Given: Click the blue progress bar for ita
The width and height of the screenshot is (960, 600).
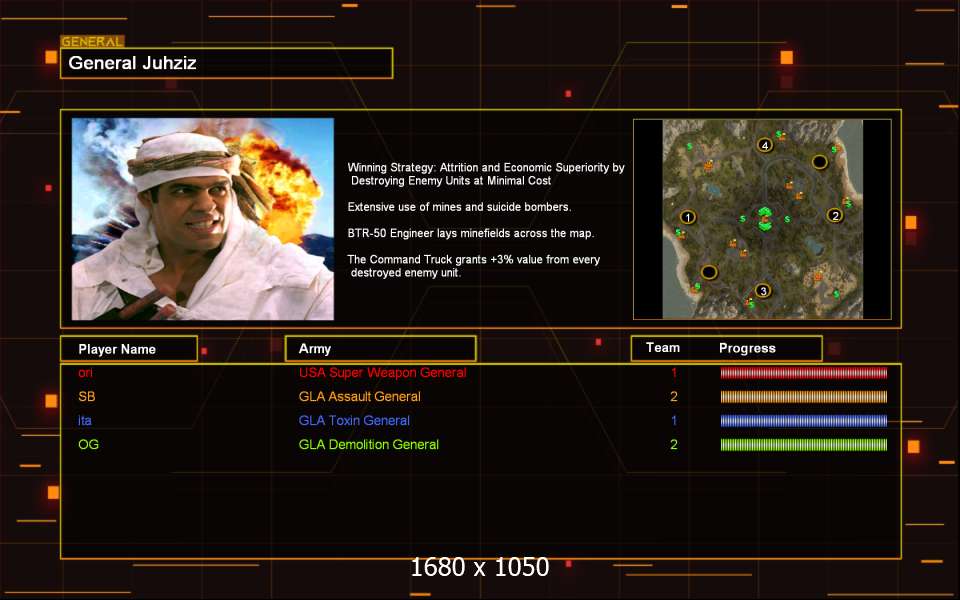Looking at the screenshot, I should tap(803, 421).
